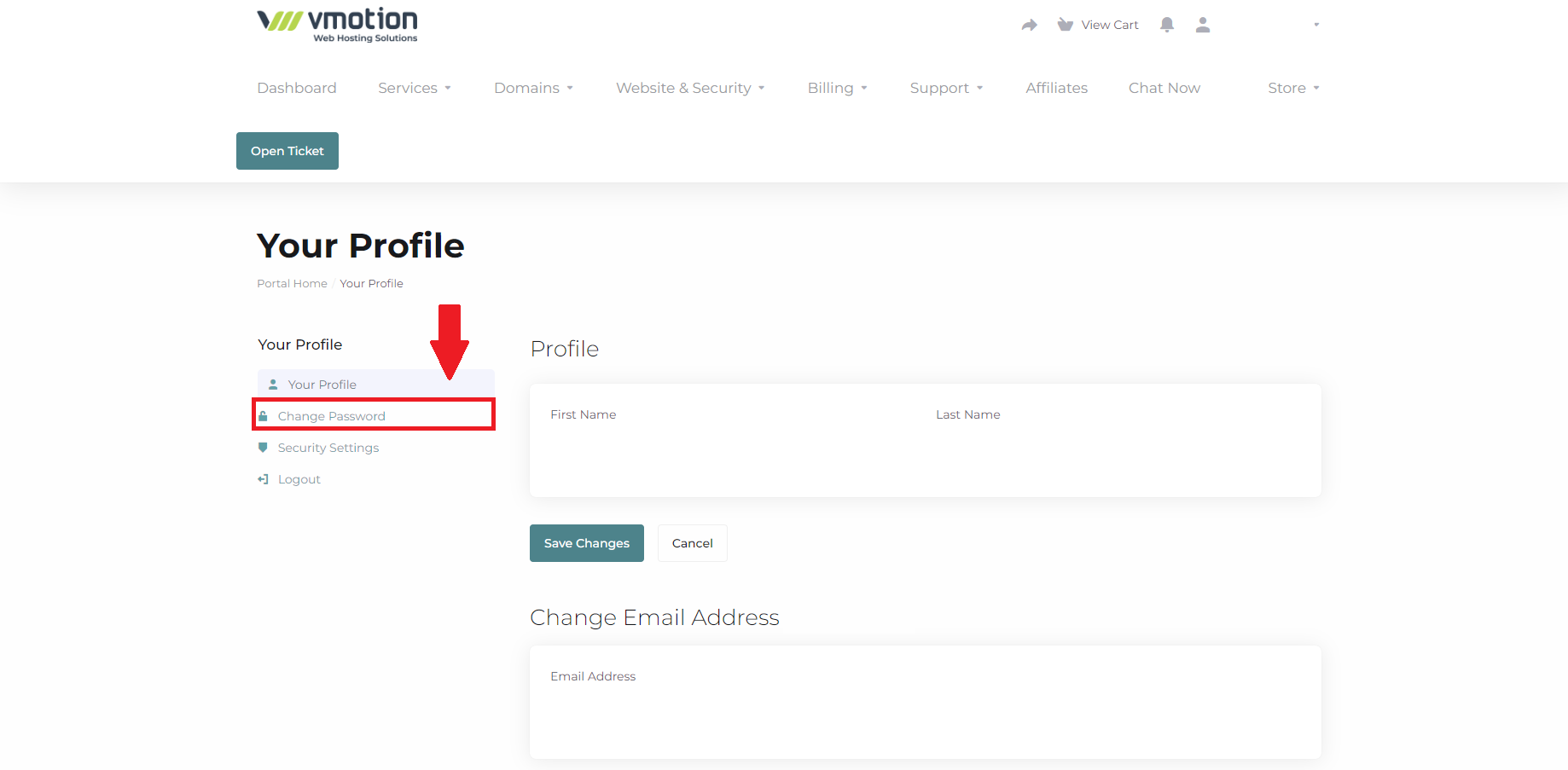Click the Cancel button
The height and width of the screenshot is (770, 1568).
coord(693,543)
